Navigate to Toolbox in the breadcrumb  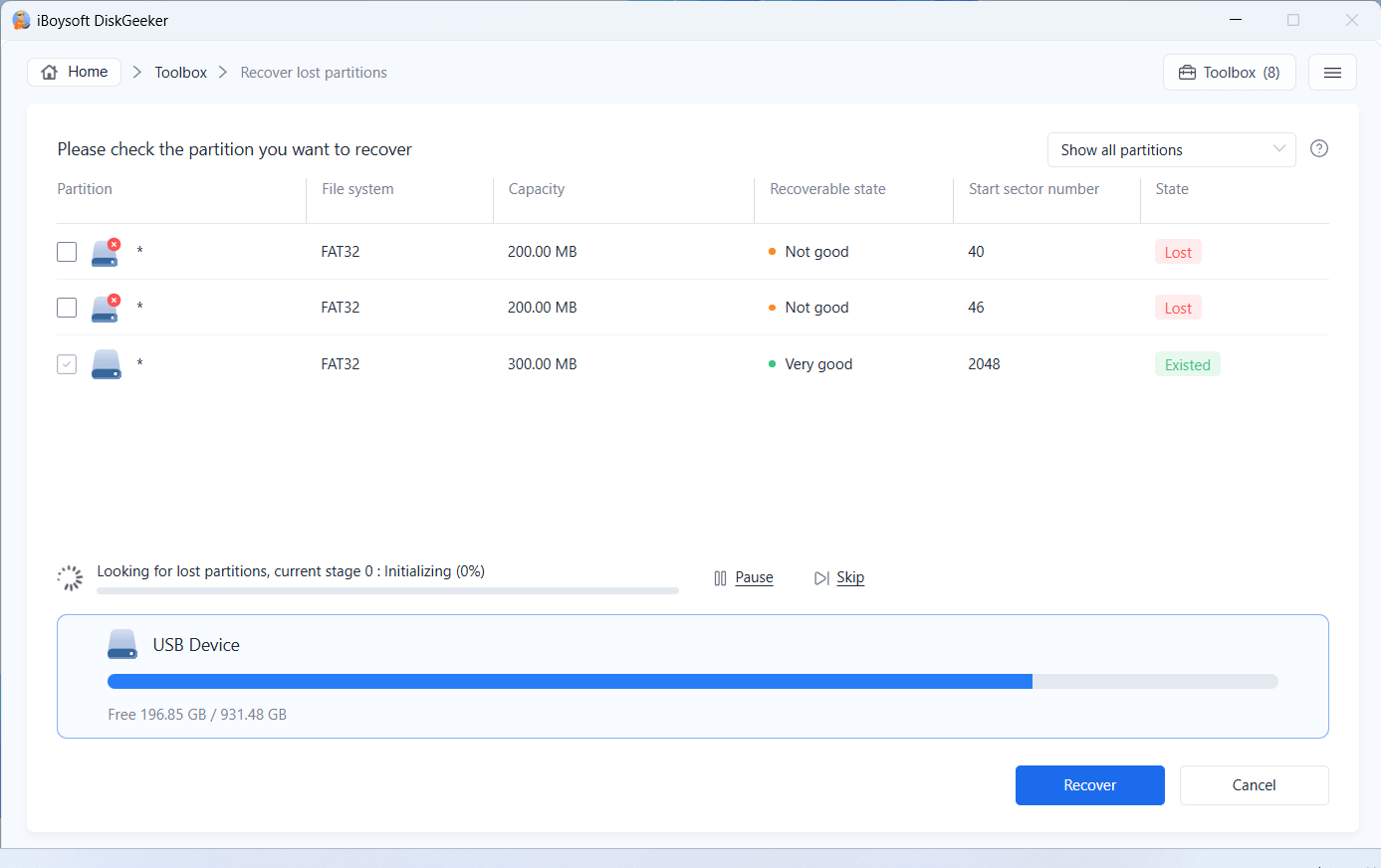click(181, 73)
